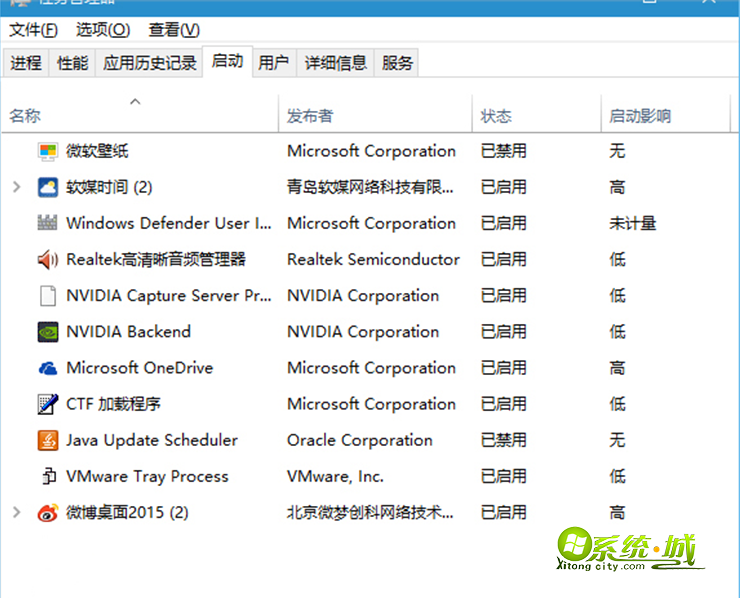The image size is (740, 598).
Task: Click 高 impact of Microsoft OneDrive
Action: tap(617, 368)
